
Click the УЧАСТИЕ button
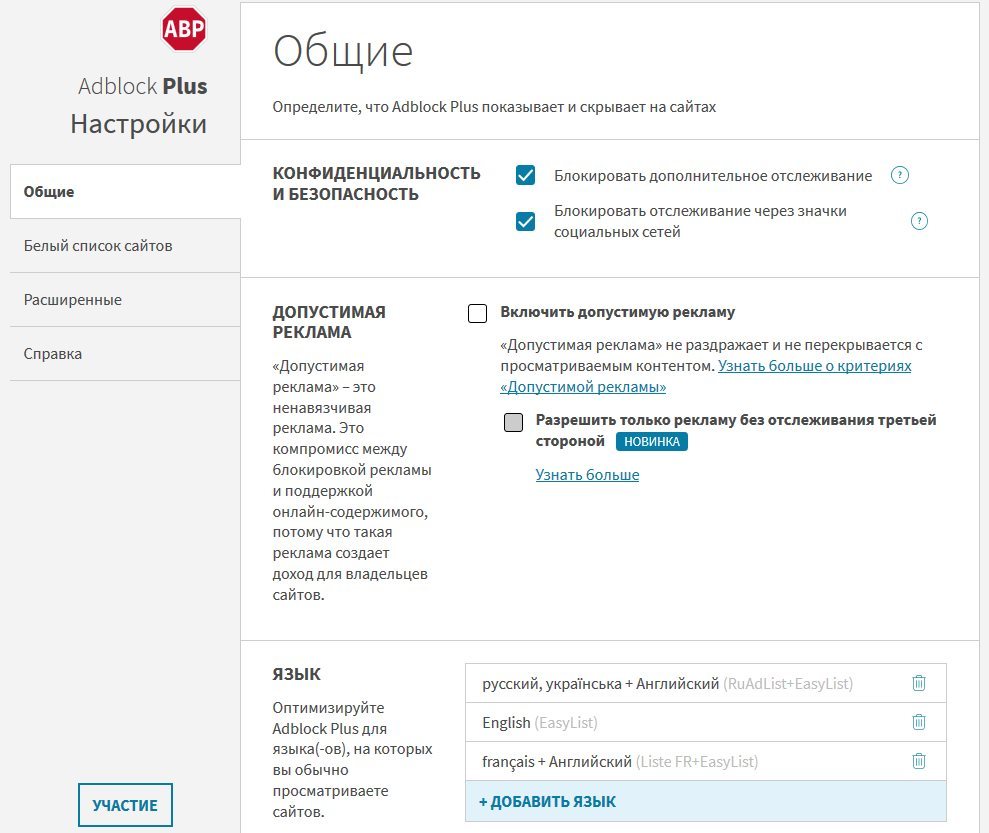coord(125,805)
